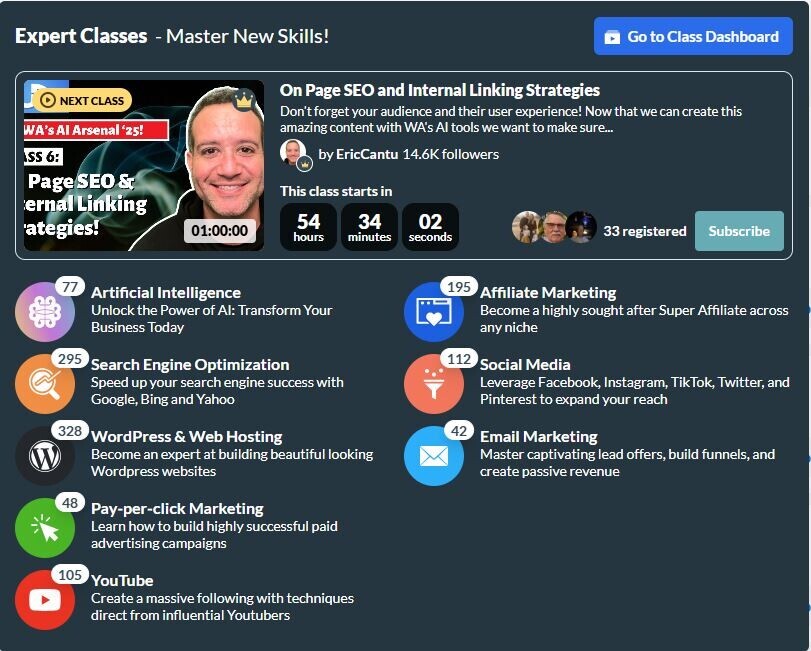The width and height of the screenshot is (811, 651).
Task: Click the Email Marketing envelope icon
Action: [434, 456]
